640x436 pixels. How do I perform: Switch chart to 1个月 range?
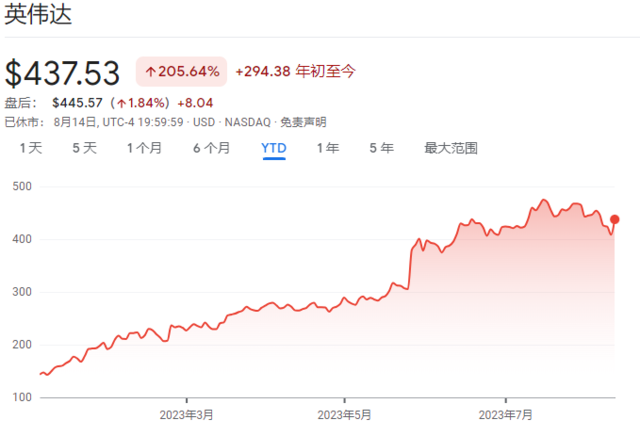tap(144, 148)
